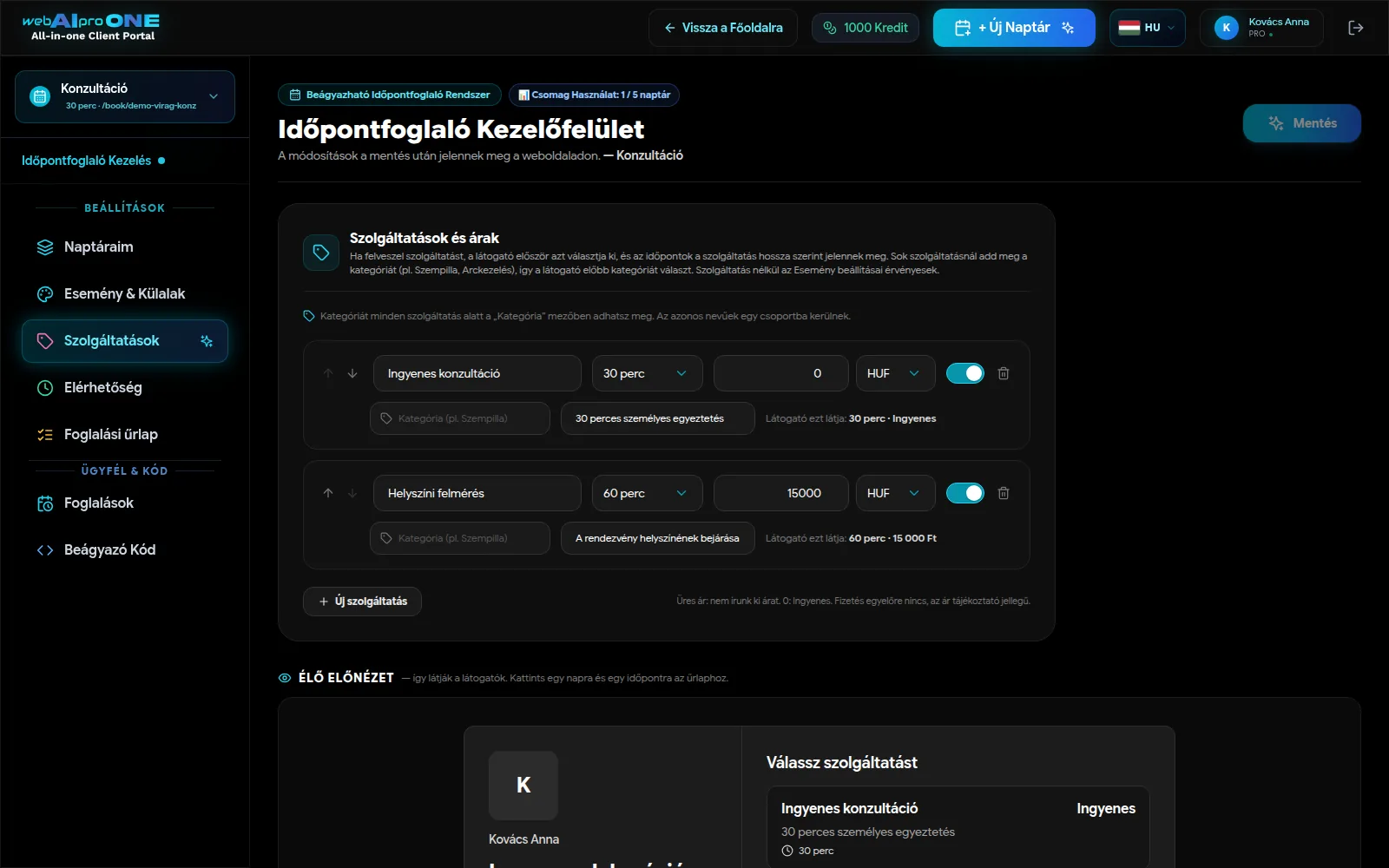Screen dimensions: 1389x868
Task: Expand the Konzultáció calendar selector
Action: (x=125, y=96)
